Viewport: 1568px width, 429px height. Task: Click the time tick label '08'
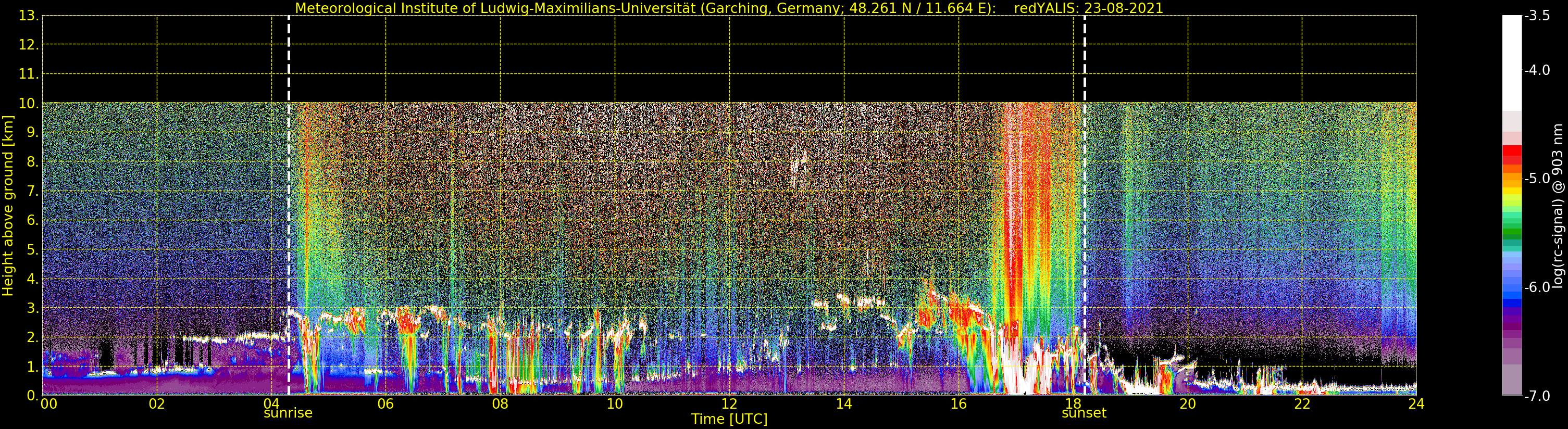coord(500,404)
